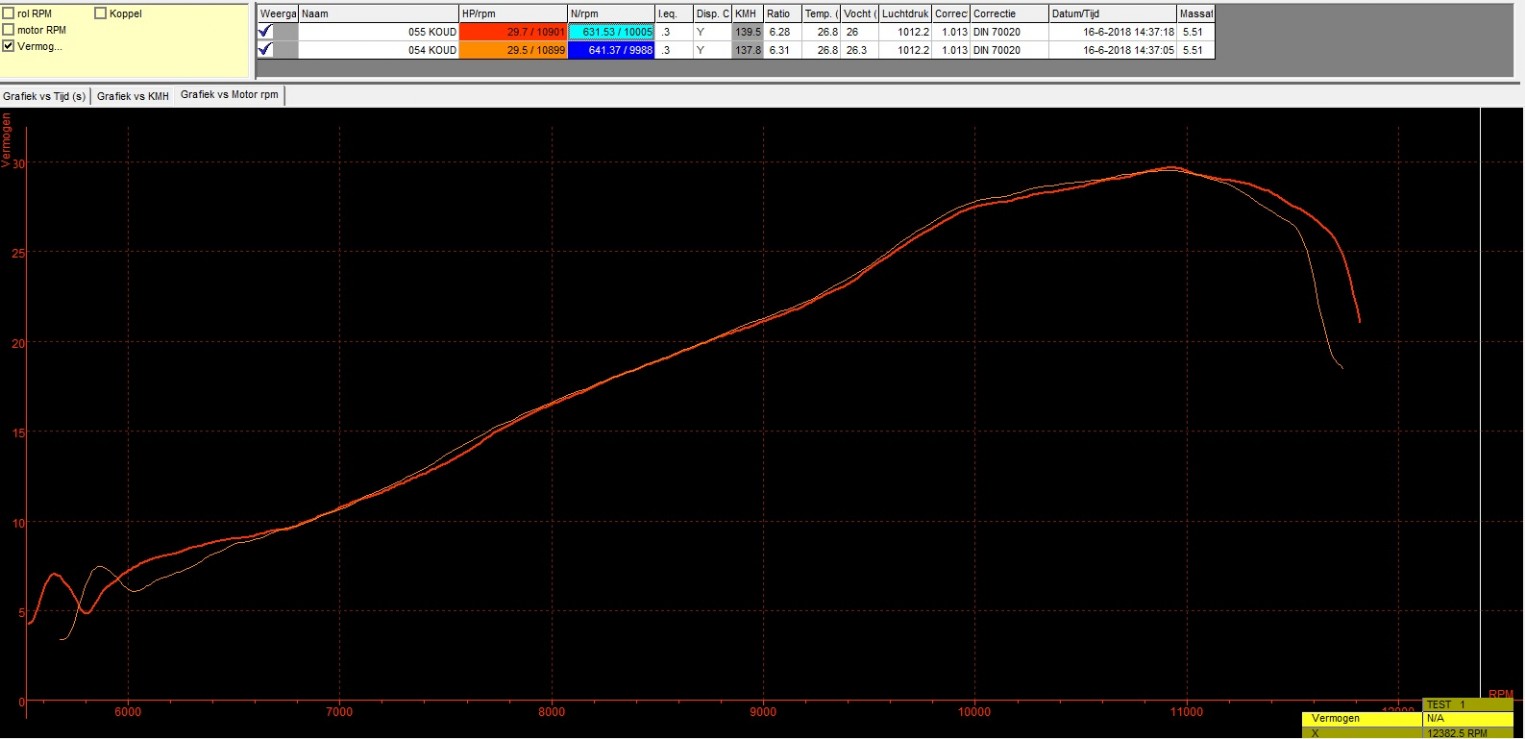Viewport: 1525px width, 739px height.
Task: Toggle display checkmark for 055 KOUD run
Action: [266, 32]
